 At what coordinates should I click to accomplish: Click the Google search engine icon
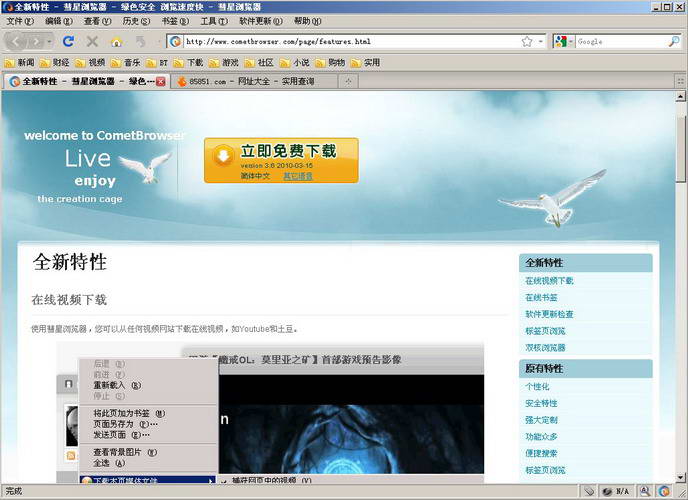point(560,42)
